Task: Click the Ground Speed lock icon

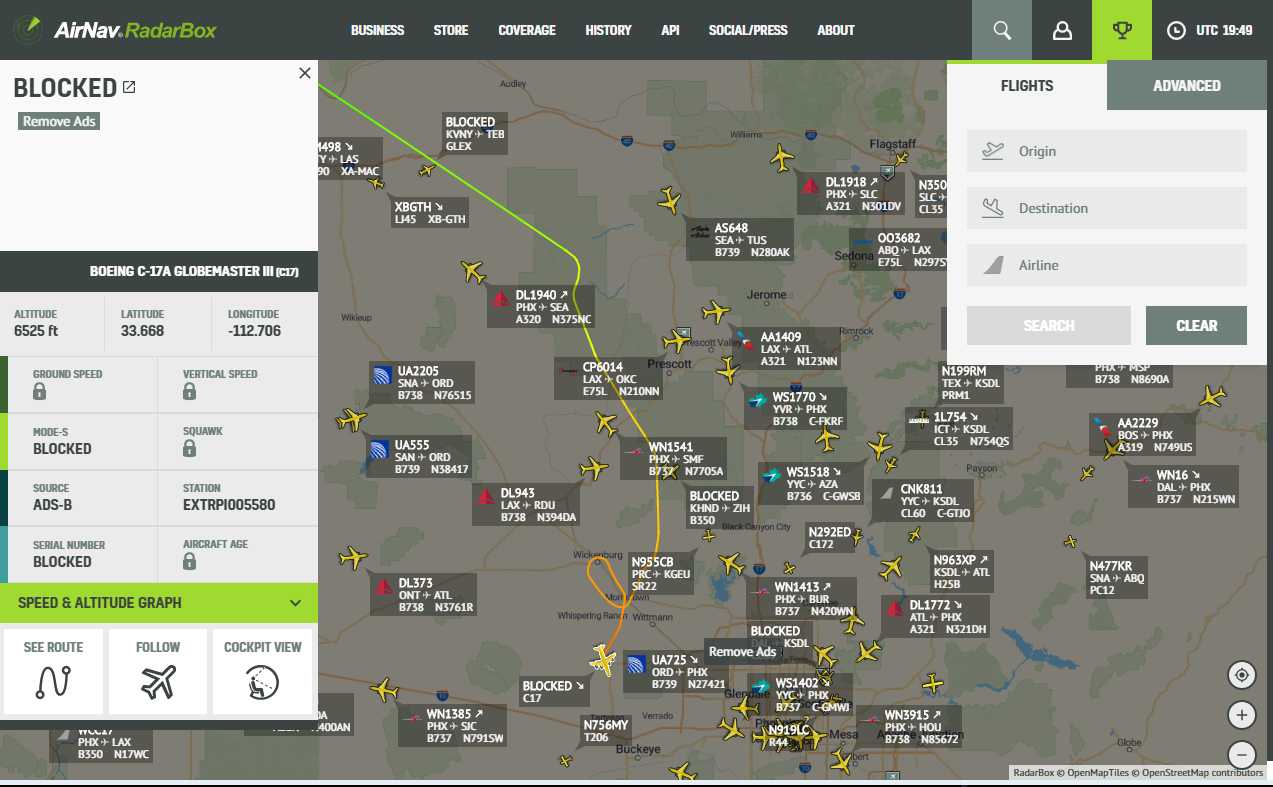Action: tap(40, 392)
